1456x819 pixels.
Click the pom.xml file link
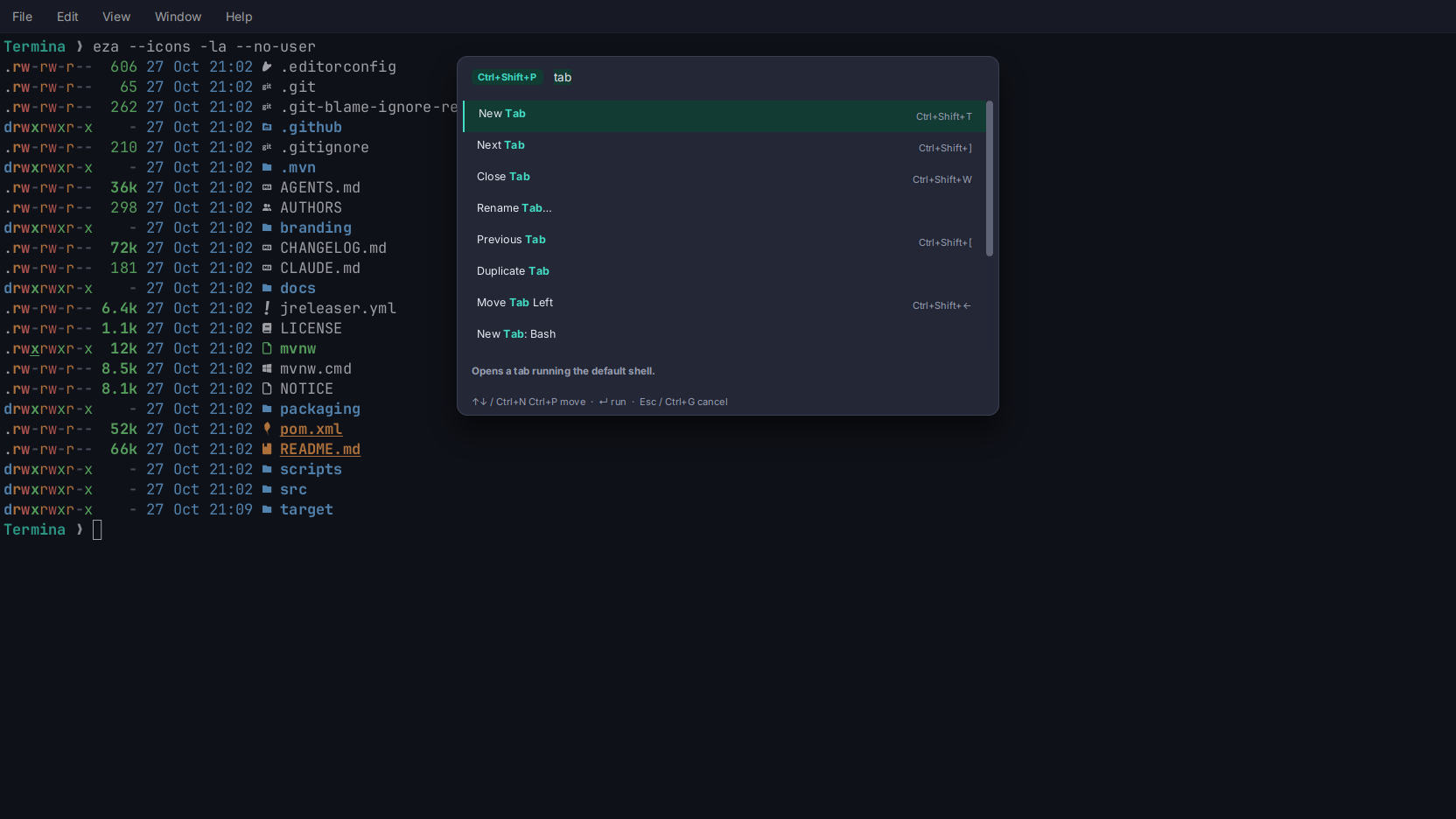pyautogui.click(x=311, y=429)
